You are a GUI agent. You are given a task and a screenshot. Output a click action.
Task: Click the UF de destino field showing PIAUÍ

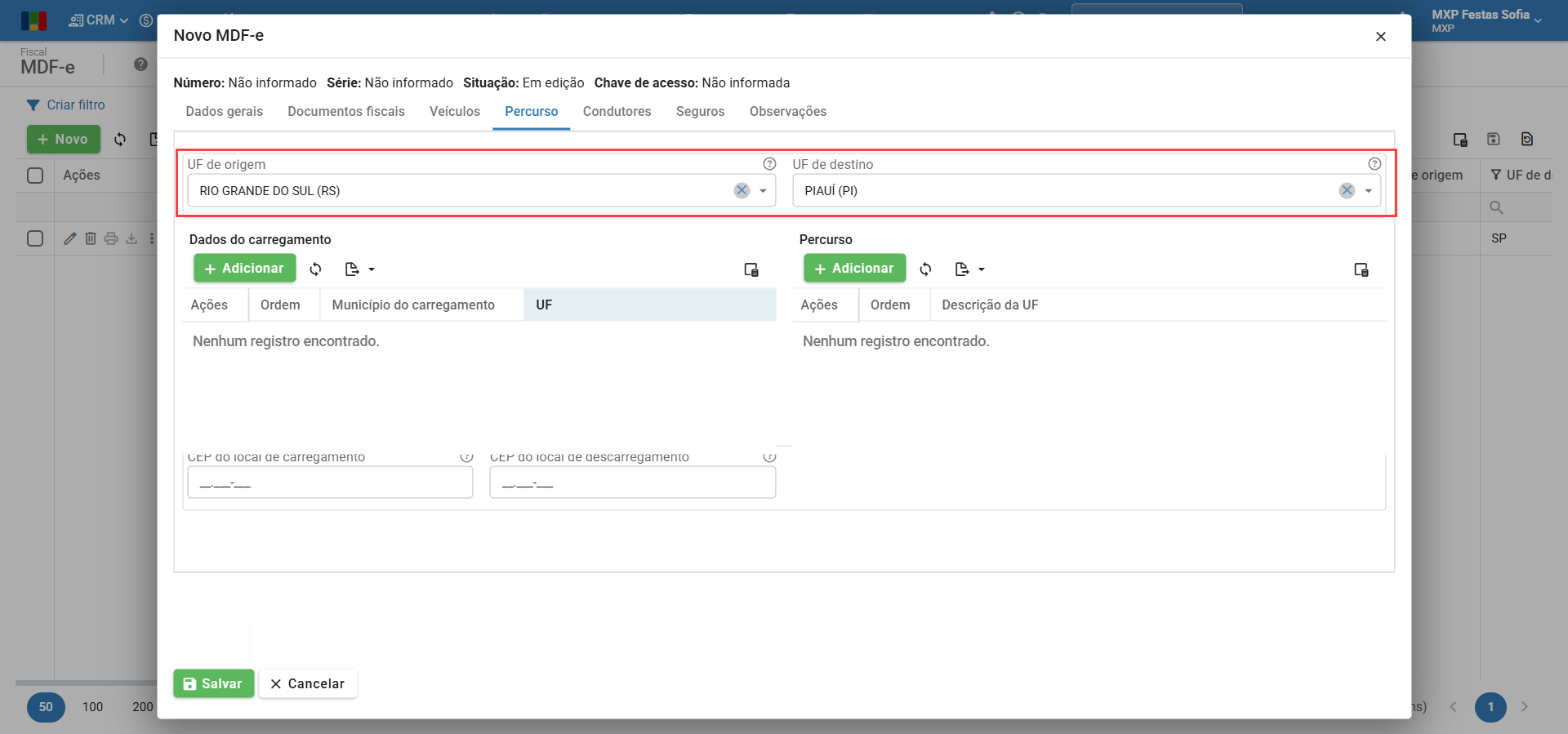[1087, 190]
